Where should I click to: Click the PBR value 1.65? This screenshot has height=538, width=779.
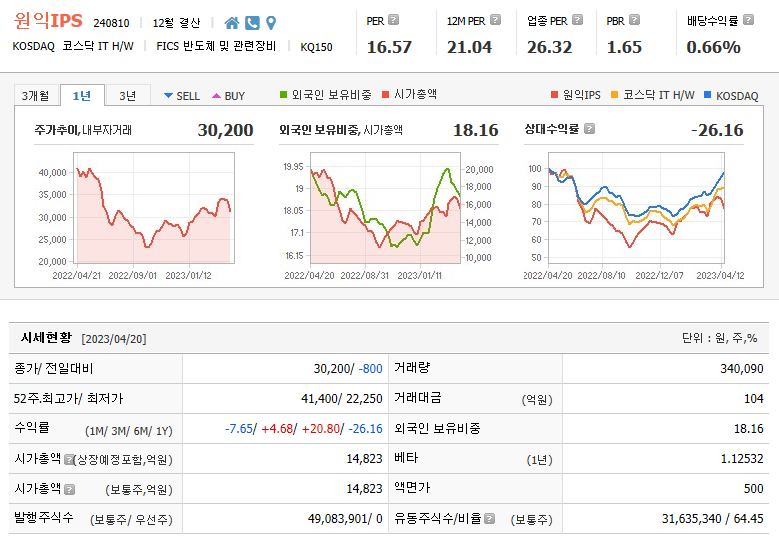pyautogui.click(x=624, y=47)
